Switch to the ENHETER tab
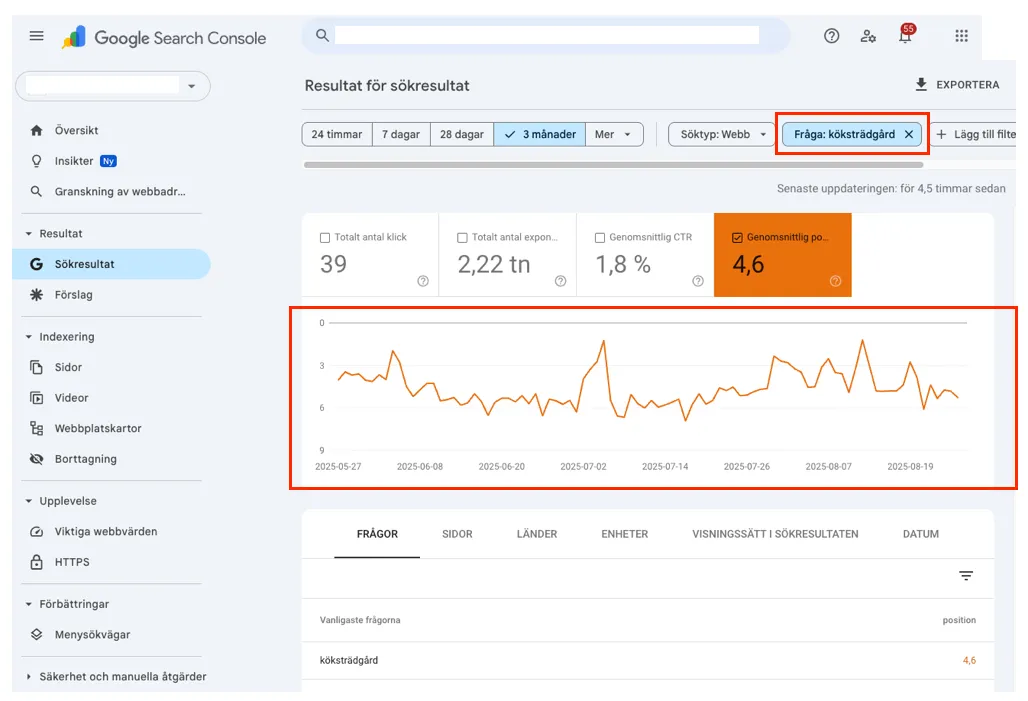The width and height of the screenshot is (1028, 701). (624, 534)
